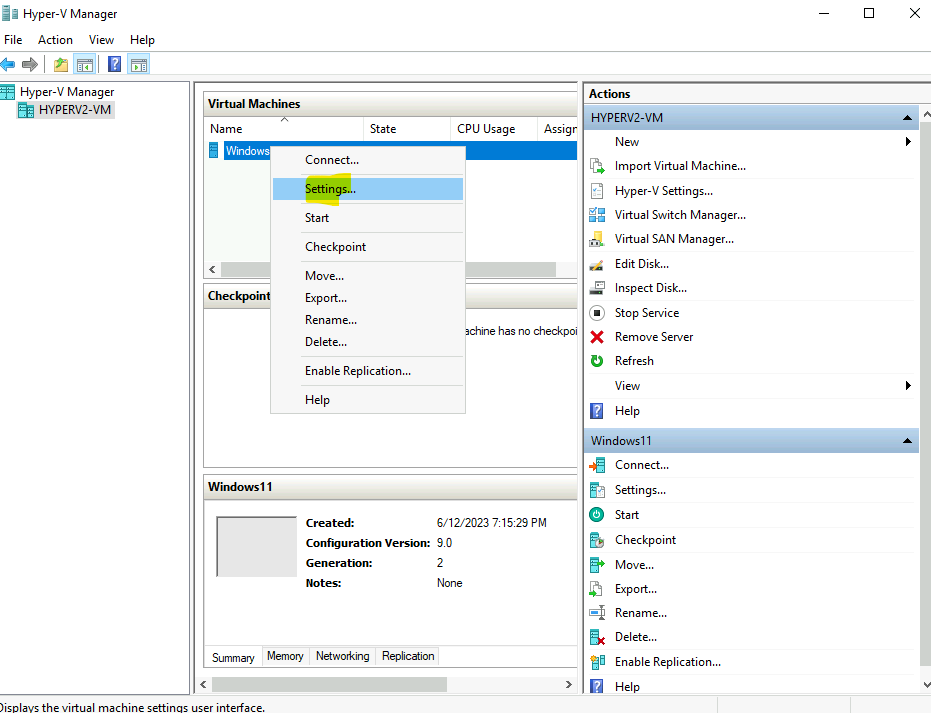
Task: Click the Virtual Switch Manager icon
Action: pos(597,215)
